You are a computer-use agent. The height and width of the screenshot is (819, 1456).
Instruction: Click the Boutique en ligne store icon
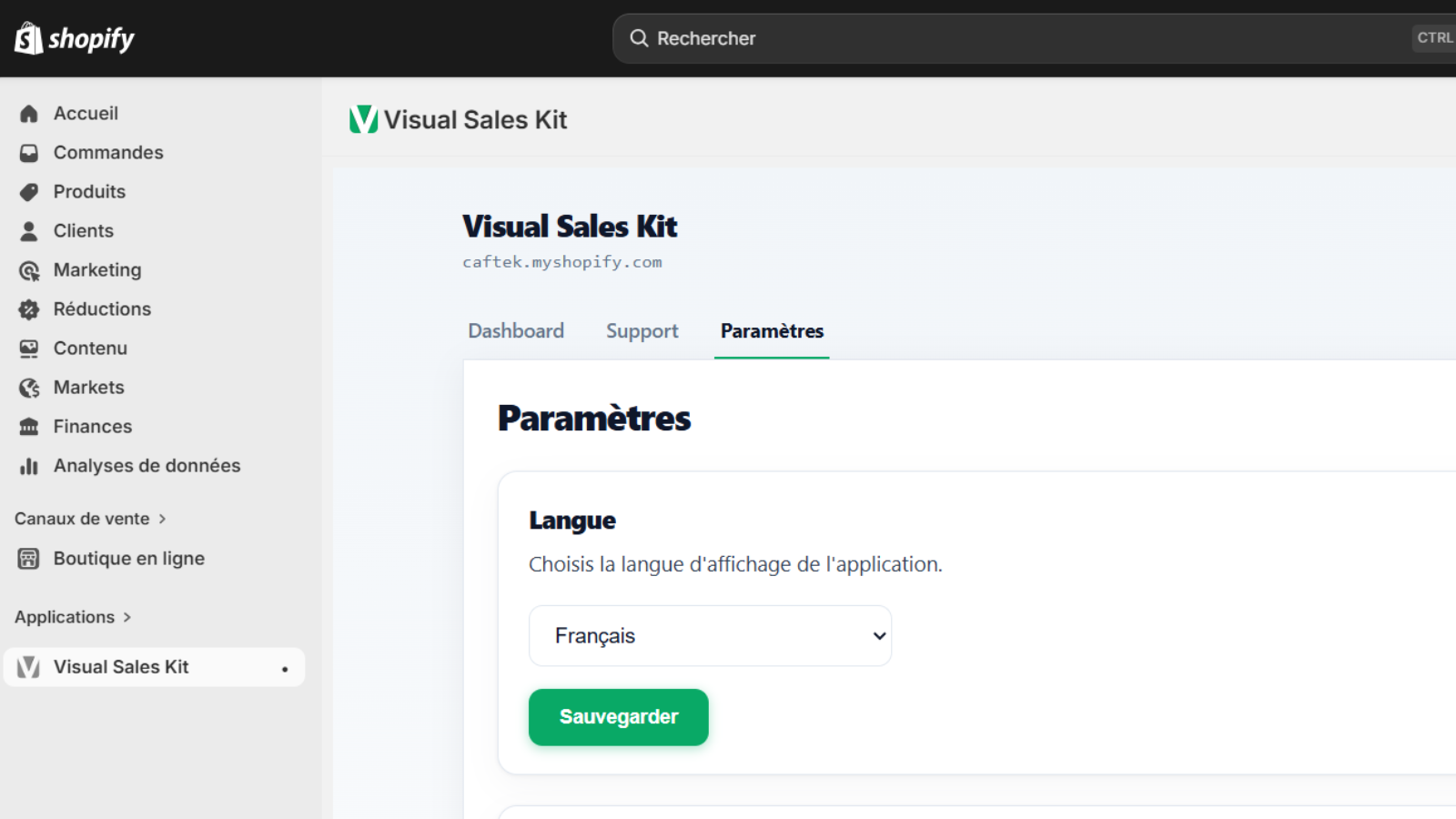(29, 559)
